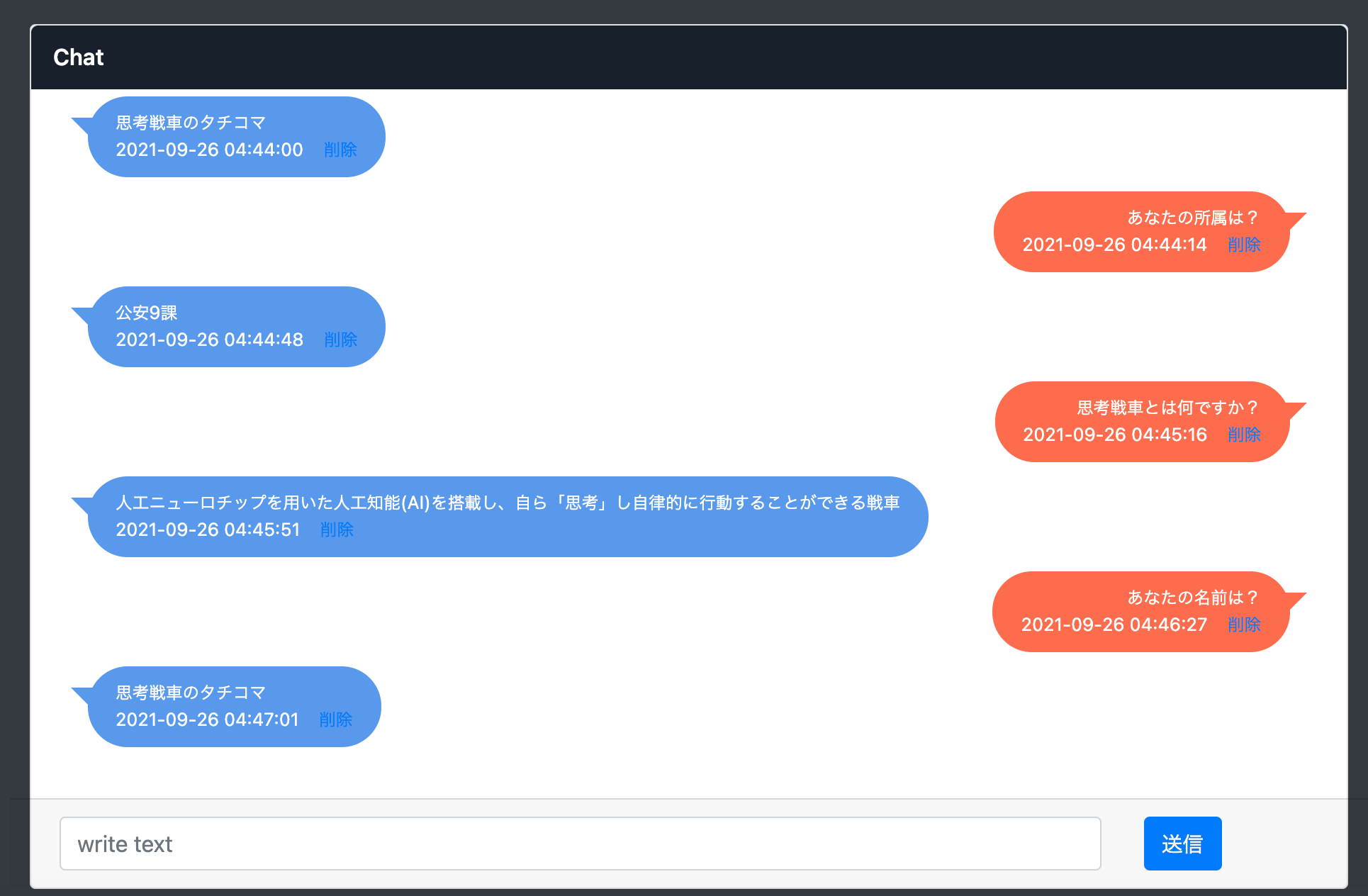Screen dimensions: 1368x896
Task: Delete the 04:45:51 long AI description message
Action: pyautogui.click(x=337, y=530)
